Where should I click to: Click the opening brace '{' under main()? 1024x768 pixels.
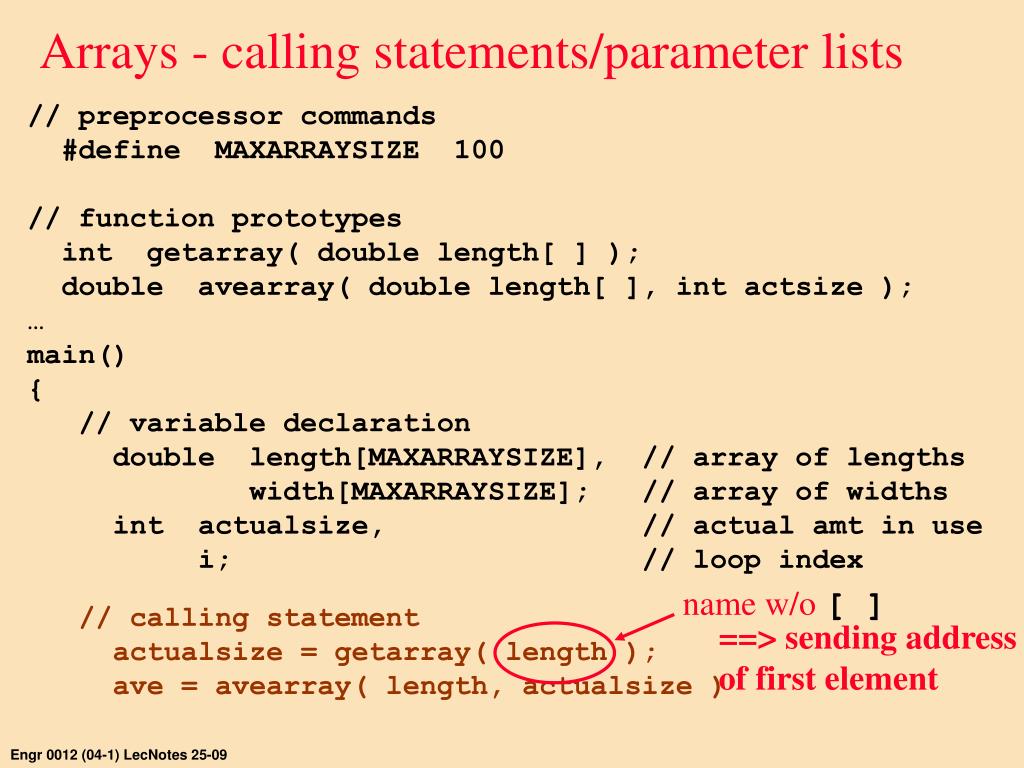[x=35, y=390]
